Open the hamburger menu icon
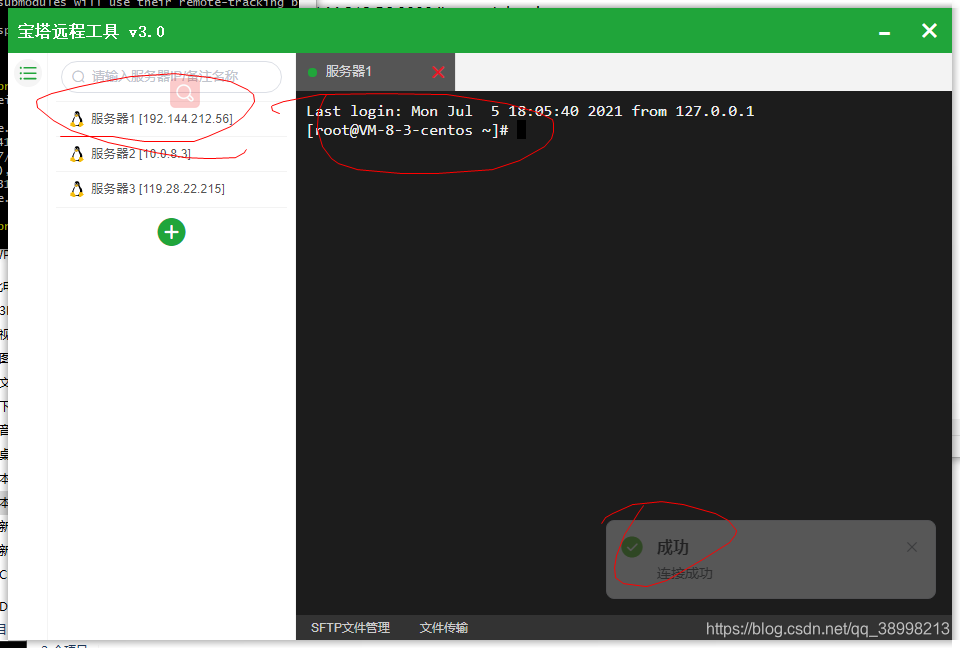Screen dimensions: 960x648 click(28, 73)
